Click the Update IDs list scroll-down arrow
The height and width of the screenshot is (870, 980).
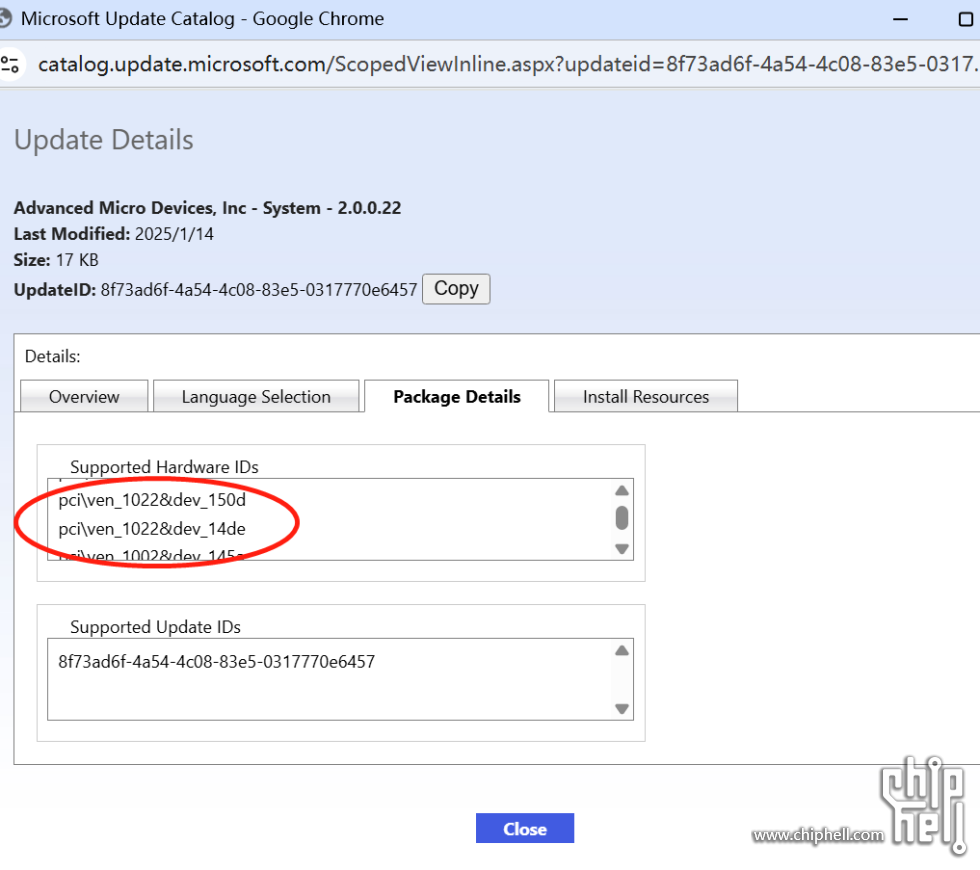(x=622, y=709)
